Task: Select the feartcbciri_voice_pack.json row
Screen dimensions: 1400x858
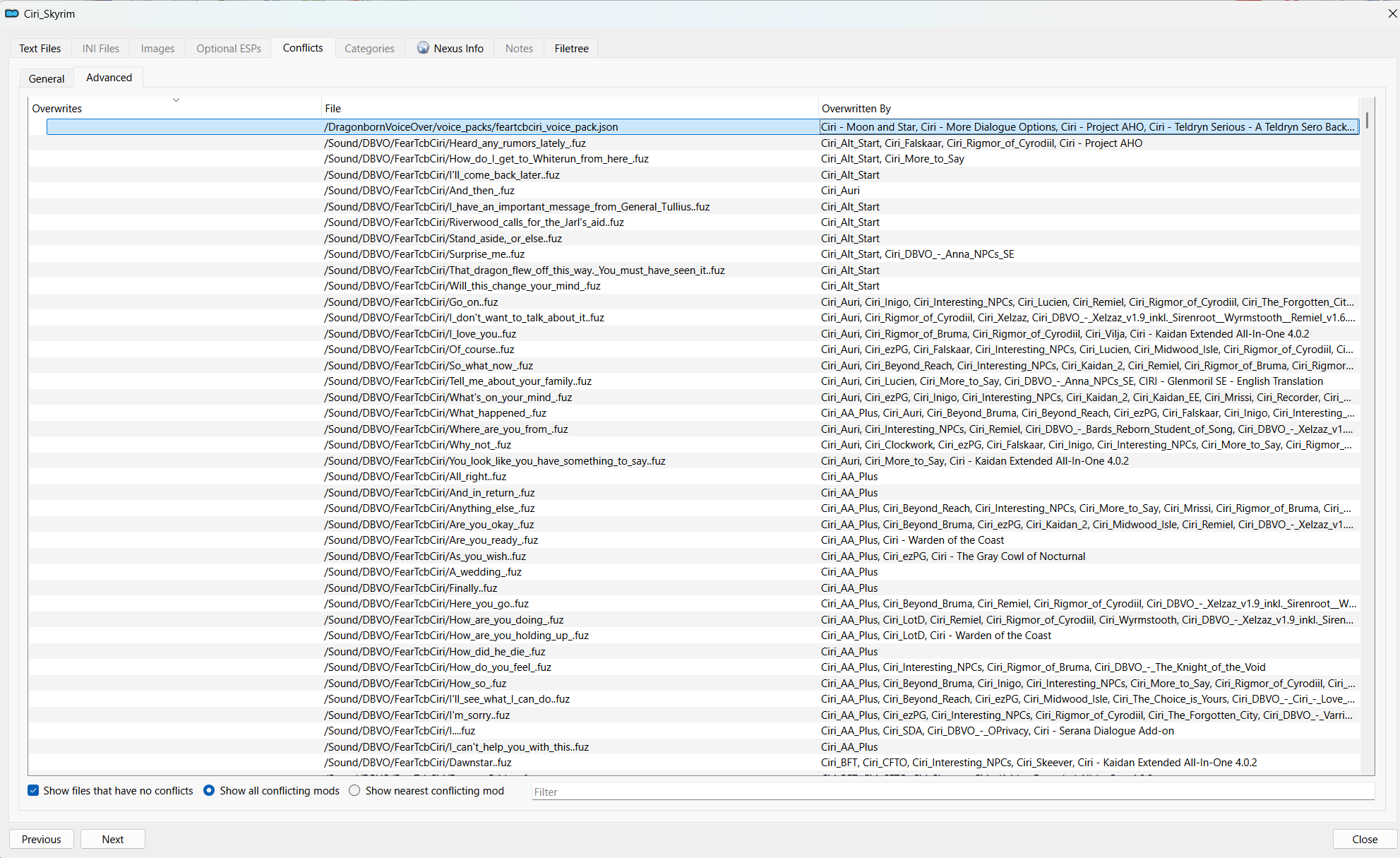Action: coord(702,127)
